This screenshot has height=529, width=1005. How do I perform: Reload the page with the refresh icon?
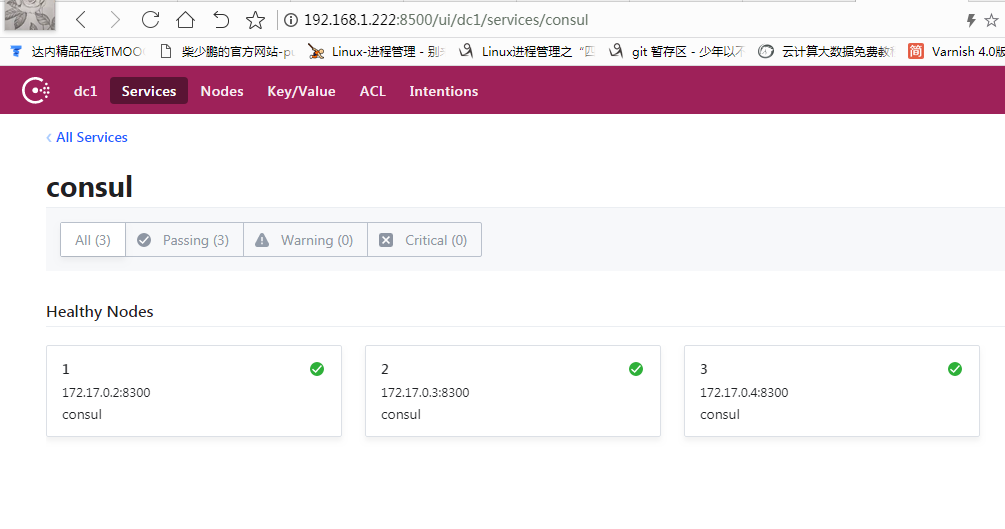click(x=150, y=20)
